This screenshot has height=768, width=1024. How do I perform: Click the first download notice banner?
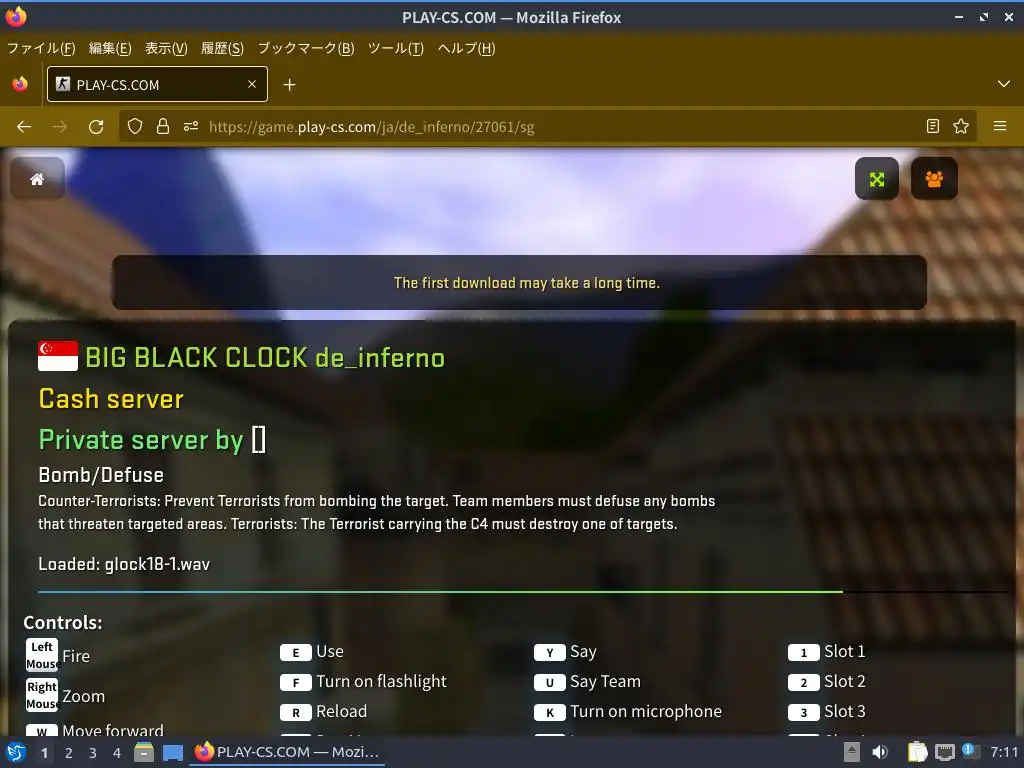click(519, 283)
